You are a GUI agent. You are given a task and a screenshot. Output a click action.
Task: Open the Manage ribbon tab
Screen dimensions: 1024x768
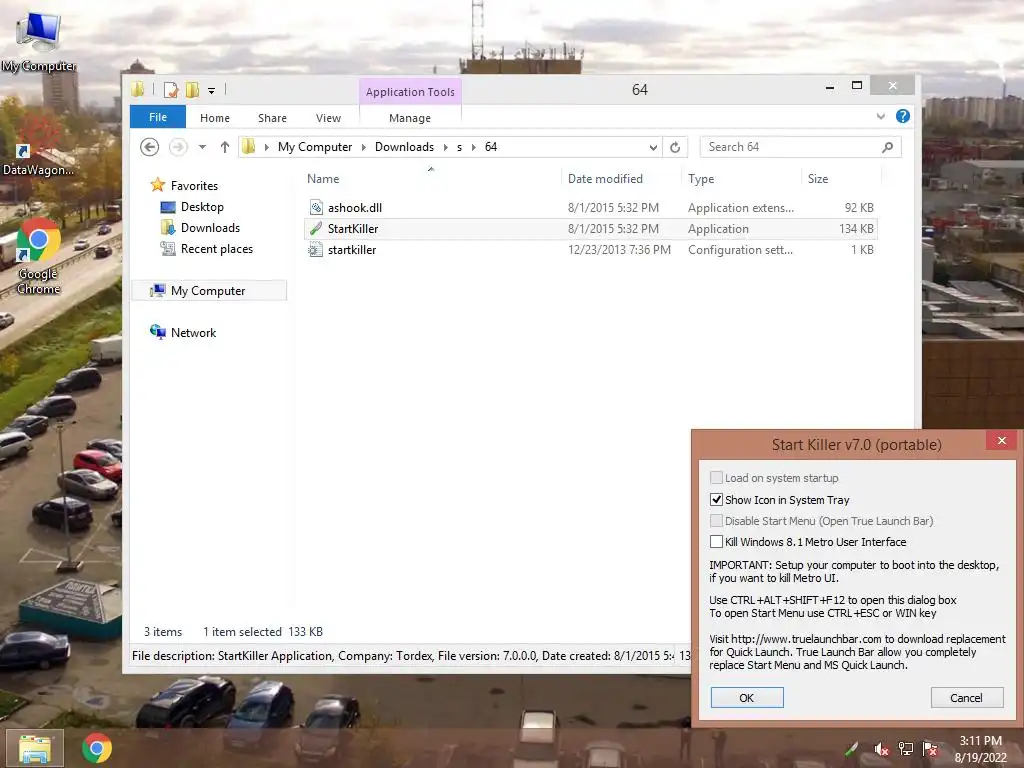(x=410, y=118)
